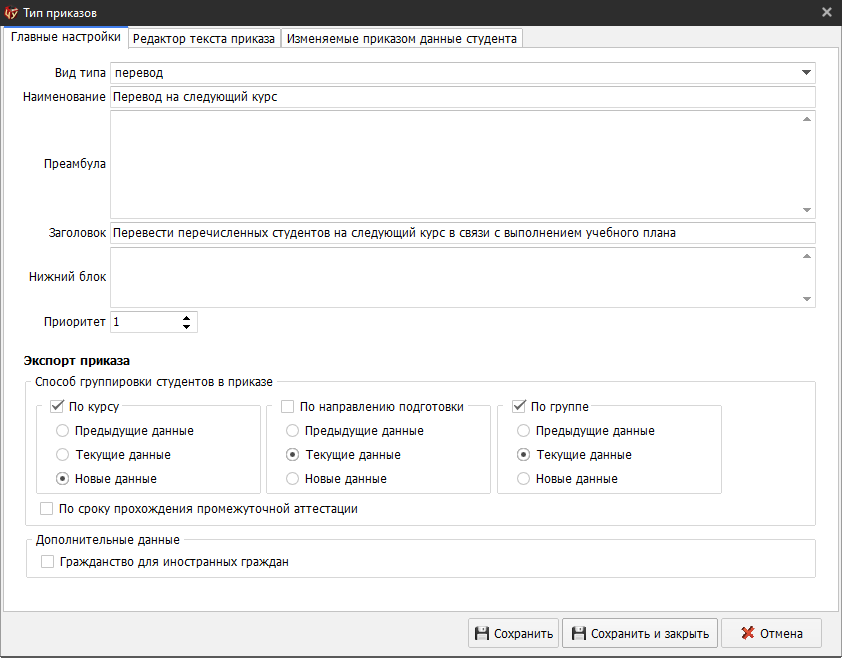Open the Вид типа dropdown list
This screenshot has height=658, width=842.
tap(806, 73)
